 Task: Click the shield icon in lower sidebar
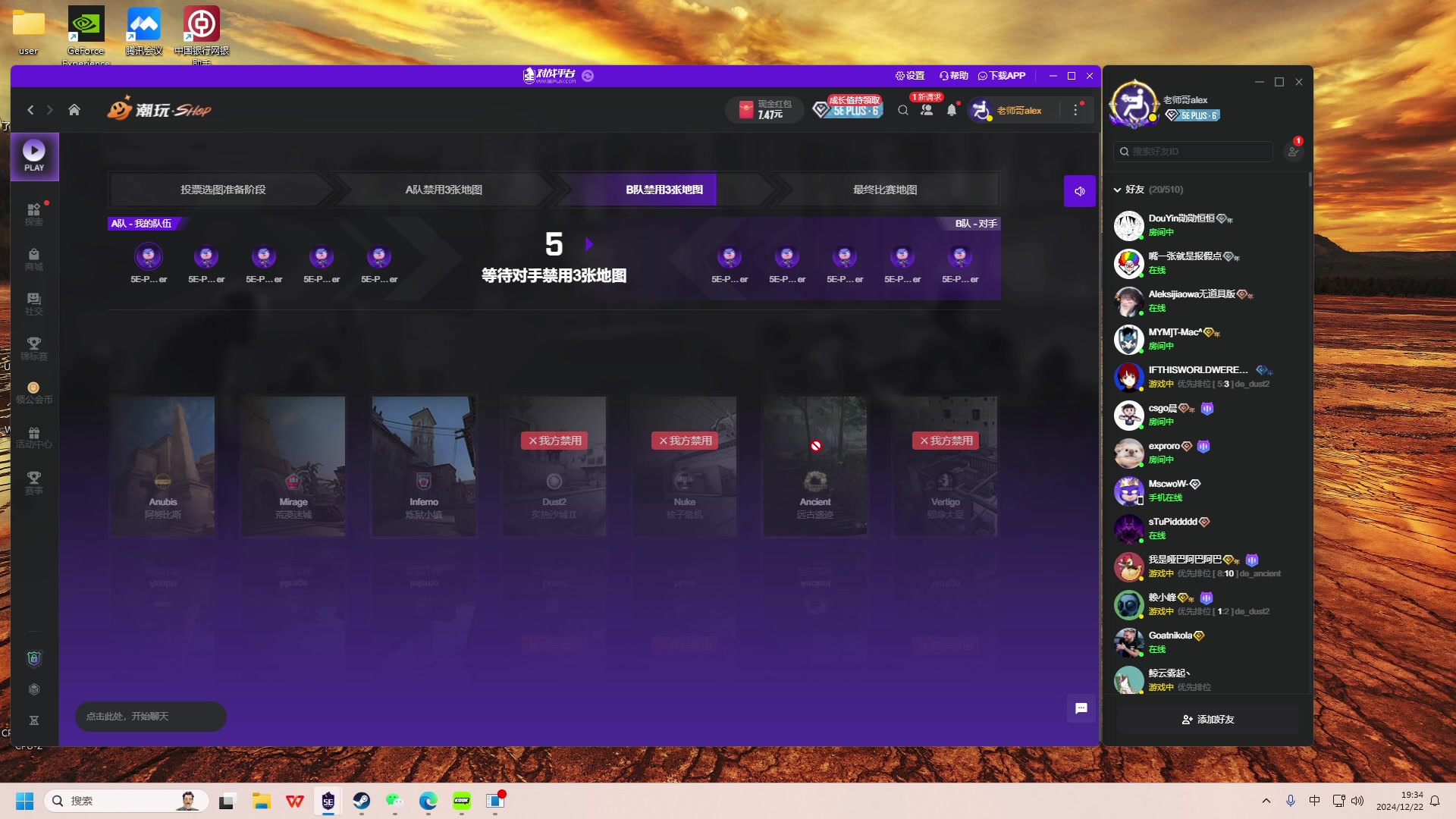coord(34,658)
